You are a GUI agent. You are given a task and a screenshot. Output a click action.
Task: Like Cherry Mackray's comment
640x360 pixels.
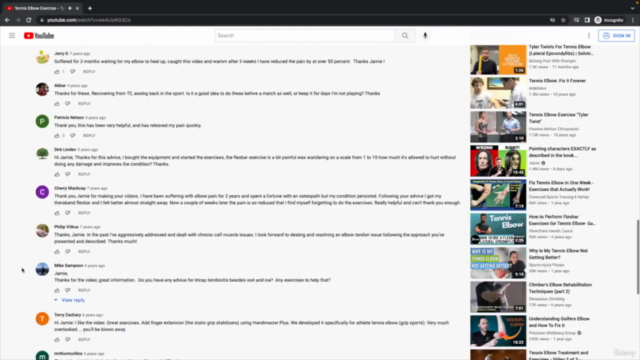pos(57,213)
